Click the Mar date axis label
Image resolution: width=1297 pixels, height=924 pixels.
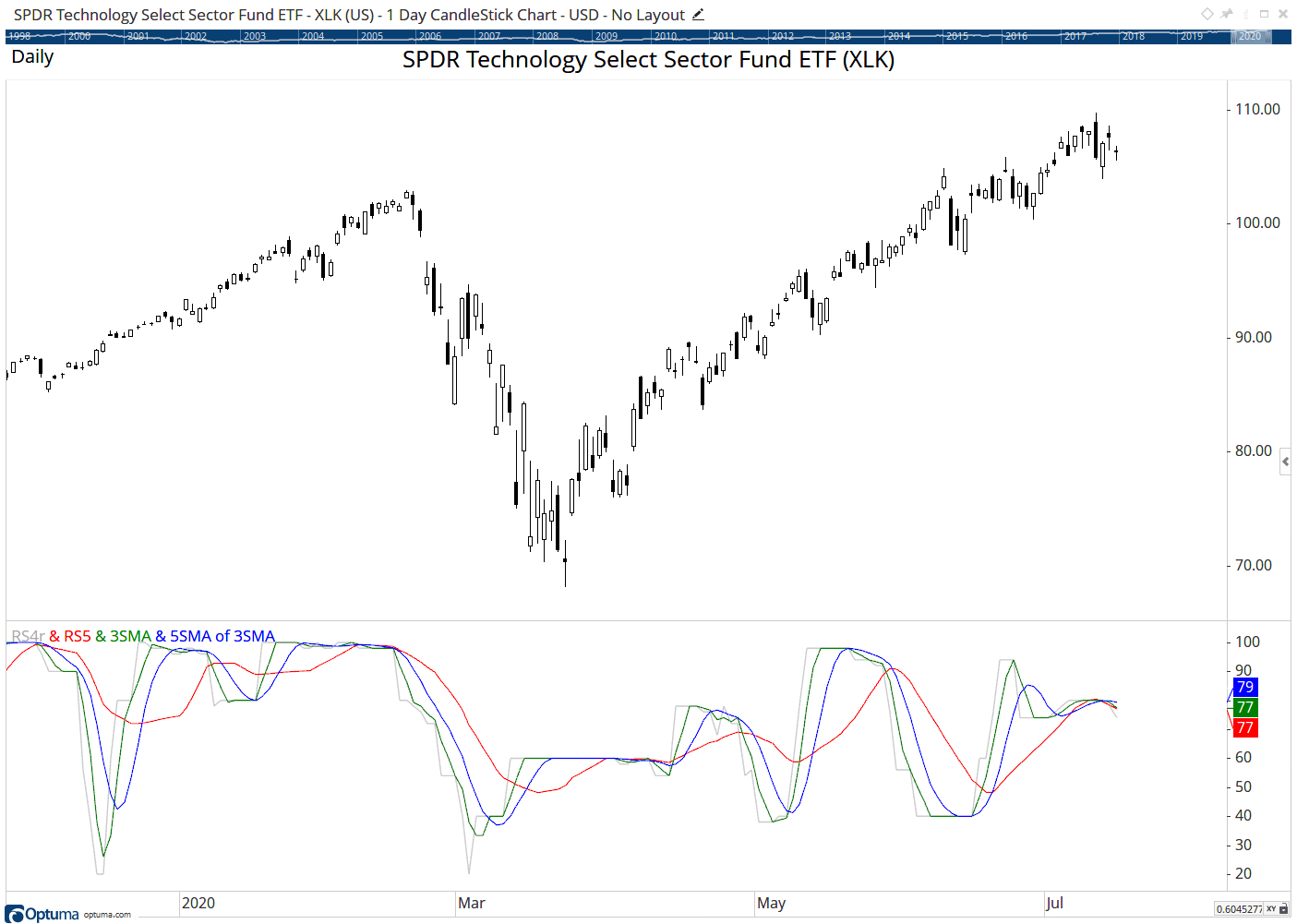pyautogui.click(x=472, y=903)
